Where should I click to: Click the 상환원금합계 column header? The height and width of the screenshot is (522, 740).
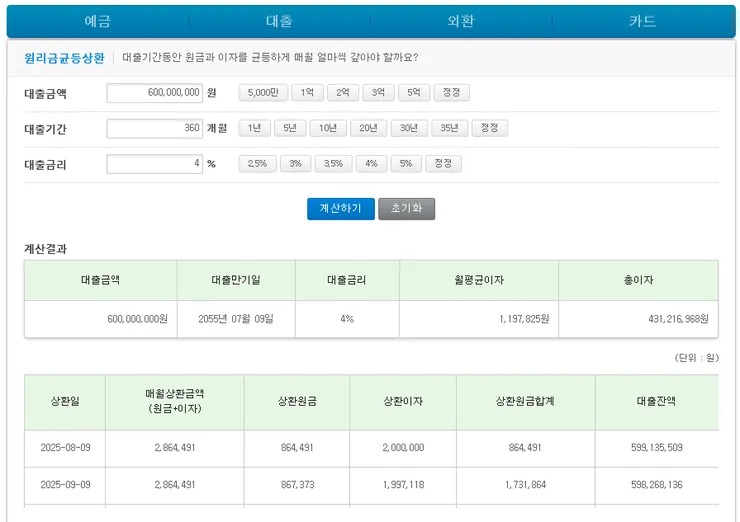pos(525,402)
